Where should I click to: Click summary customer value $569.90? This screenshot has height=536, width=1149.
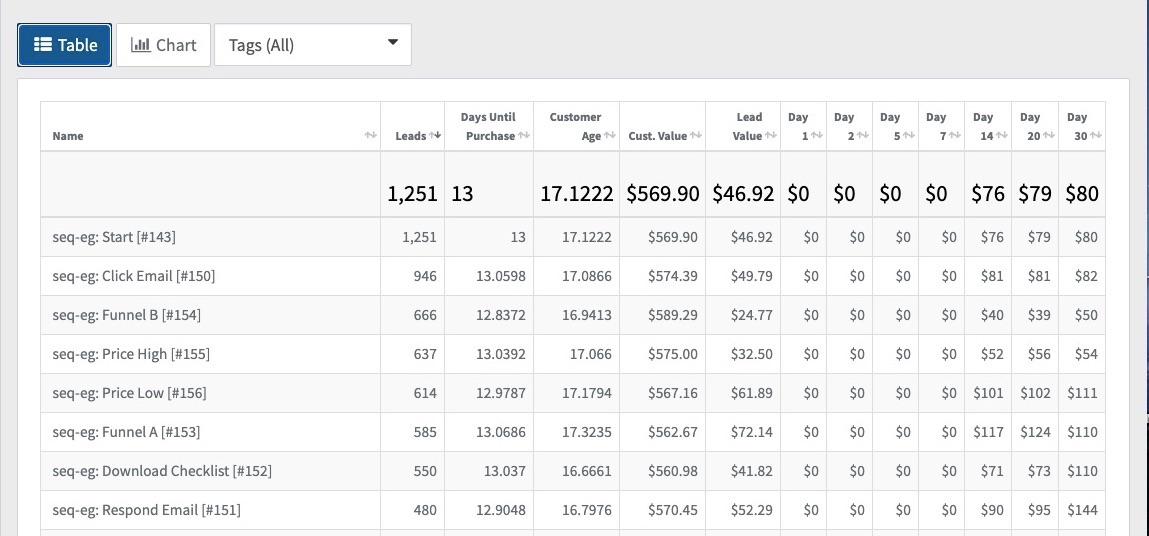pyautogui.click(x=662, y=194)
